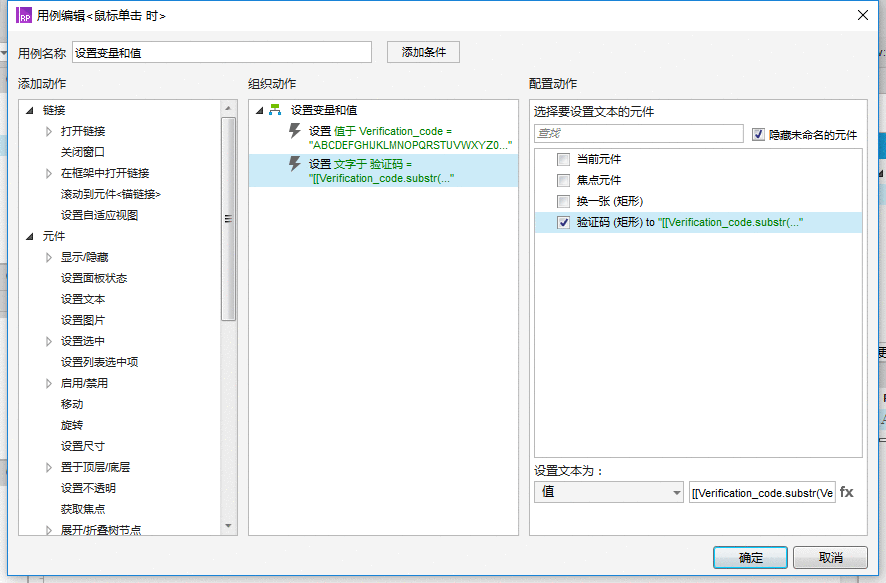
Task: Check the 焦点元件 checkbox
Action: coord(563,180)
